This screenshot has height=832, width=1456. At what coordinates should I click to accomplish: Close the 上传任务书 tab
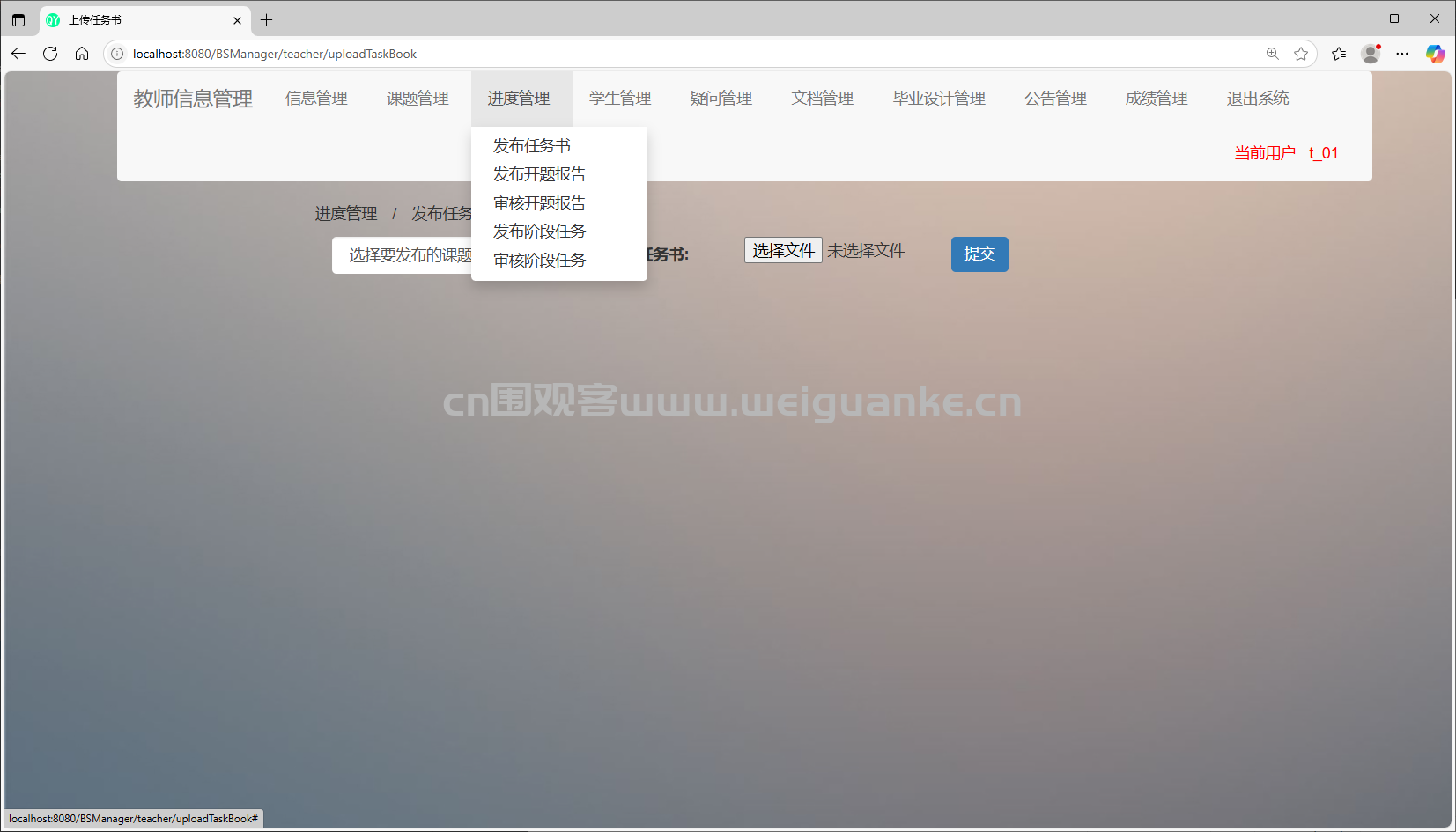click(237, 20)
